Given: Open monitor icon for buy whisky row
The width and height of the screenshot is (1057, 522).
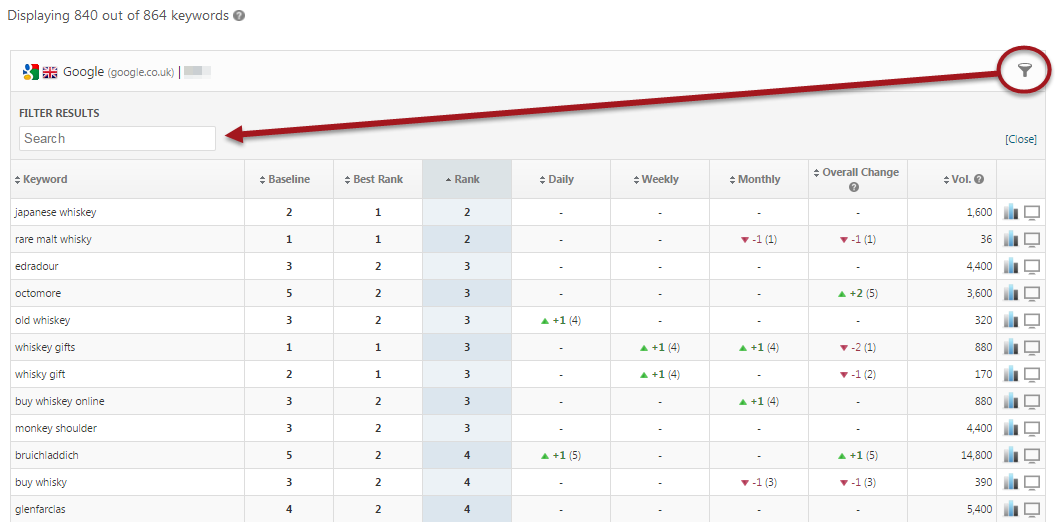Looking at the screenshot, I should point(1032,482).
